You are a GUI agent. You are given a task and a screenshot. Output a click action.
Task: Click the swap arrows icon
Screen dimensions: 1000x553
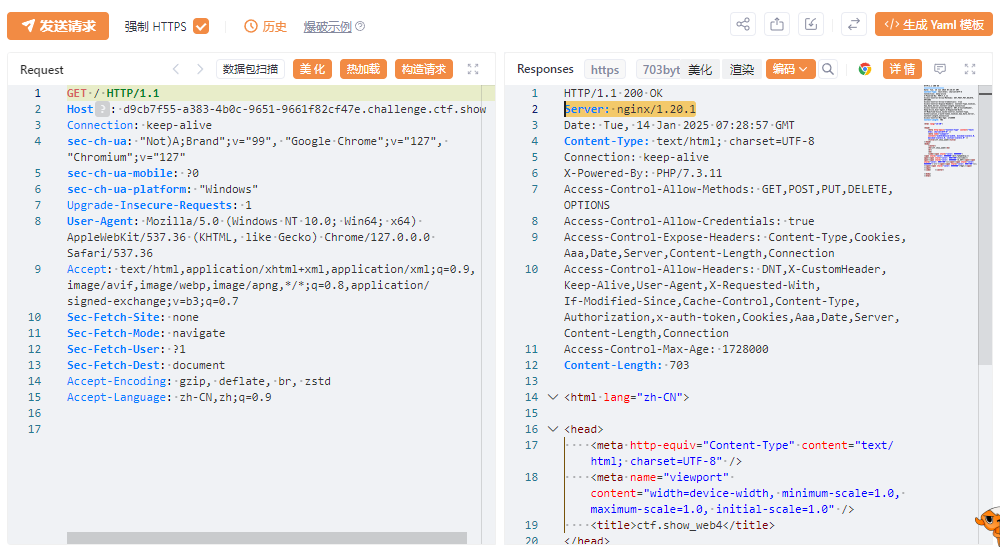point(854,24)
